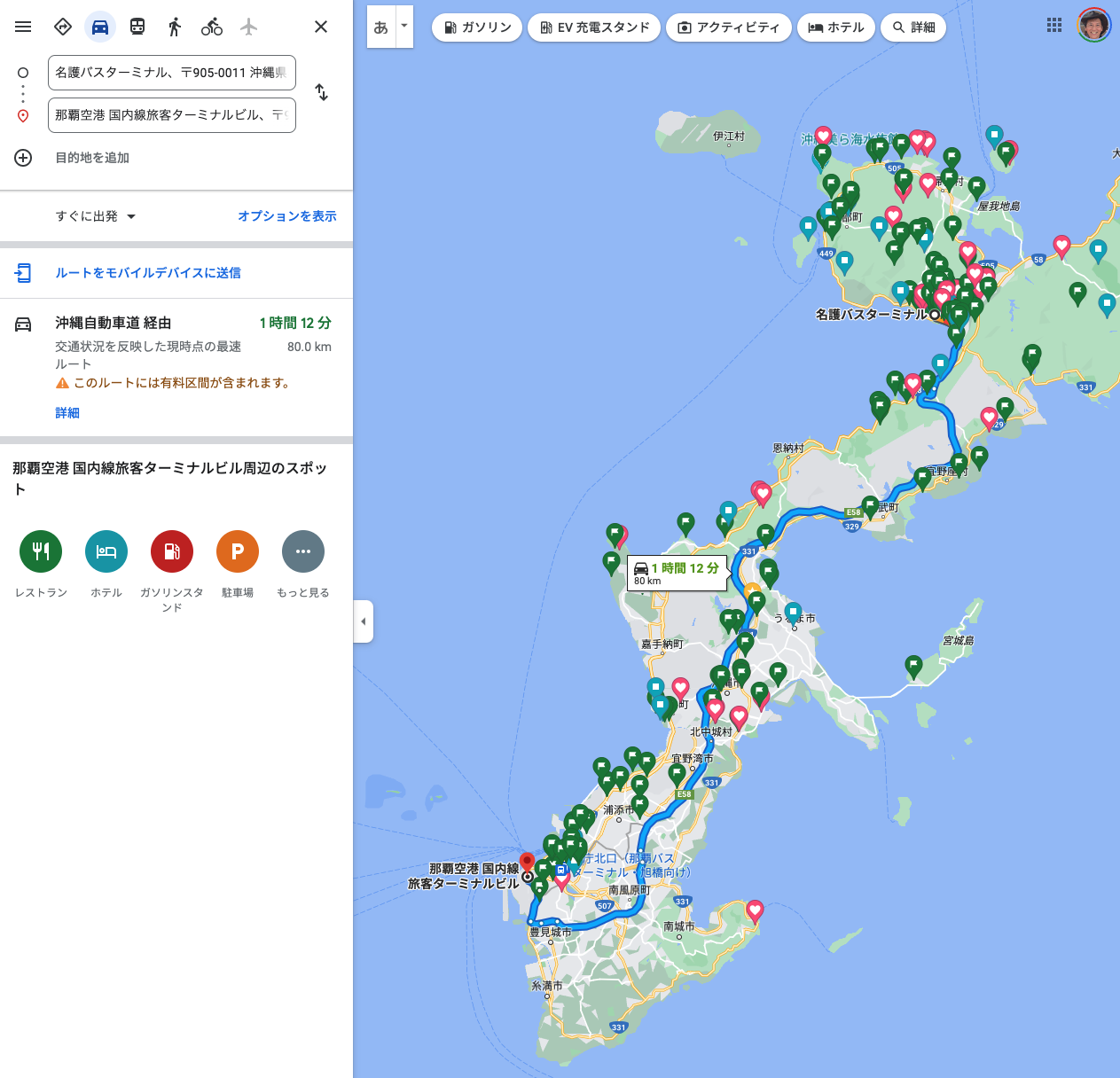The image size is (1120, 1078).
Task: Select EV 充電スタンド chip
Action: (594, 27)
